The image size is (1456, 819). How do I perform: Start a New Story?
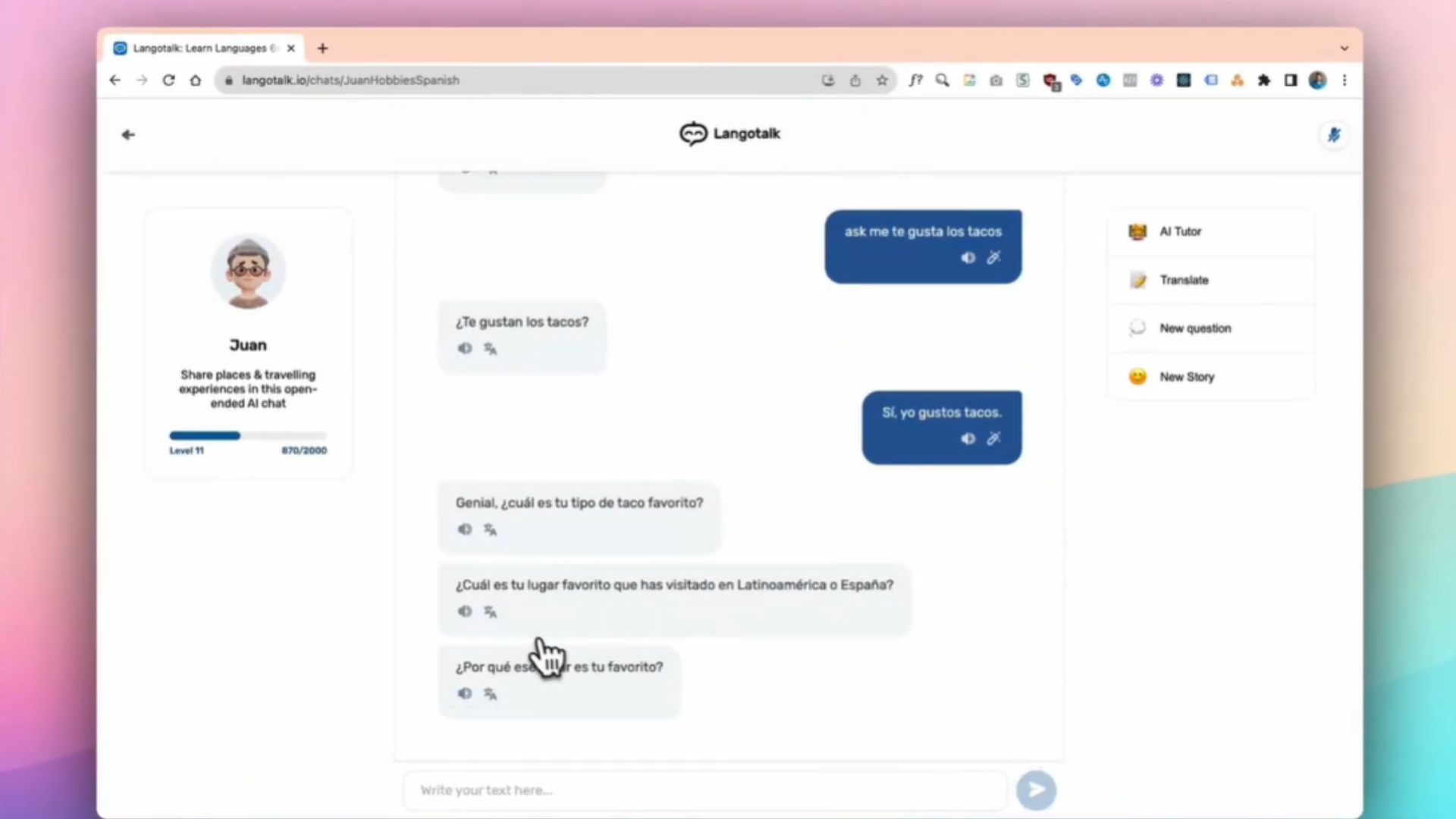pyautogui.click(x=1187, y=377)
